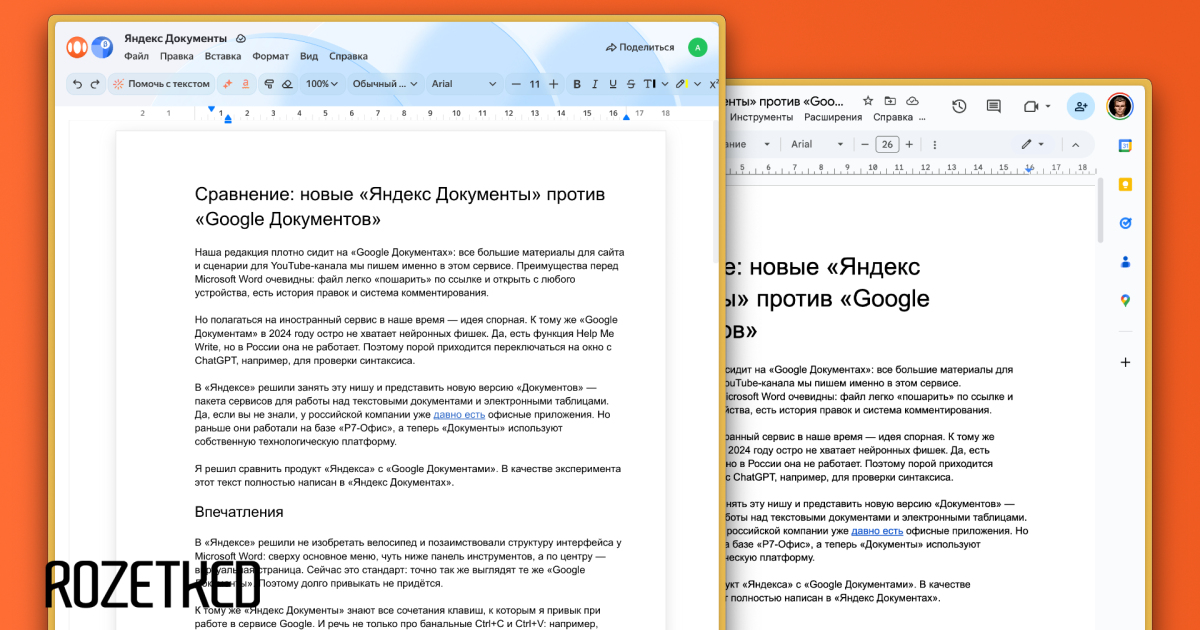This screenshot has height=630, width=1200.
Task: Open the «давно есть» link in Yandex document
Action: point(459,414)
